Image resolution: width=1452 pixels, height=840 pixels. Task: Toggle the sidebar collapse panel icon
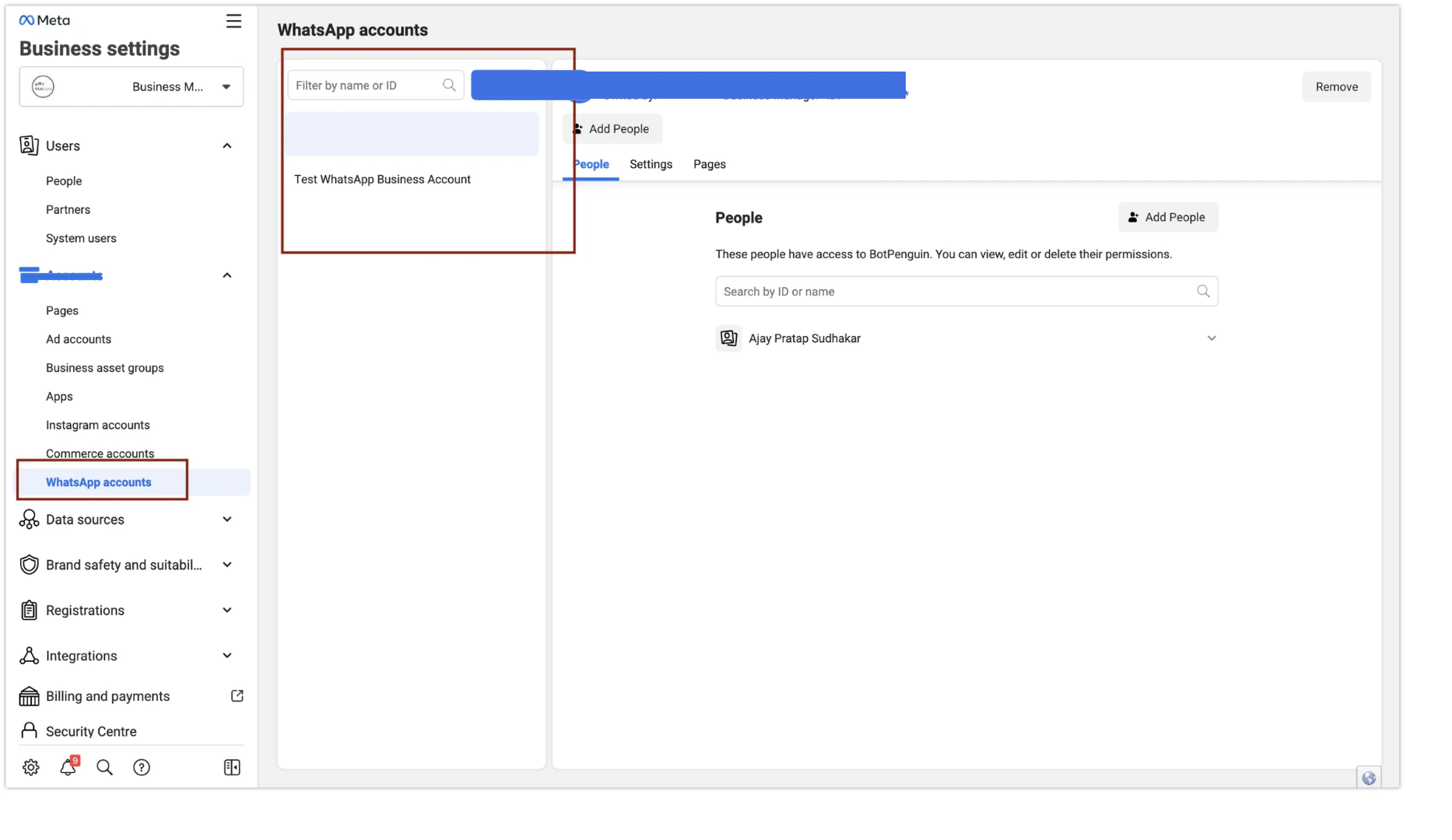click(232, 768)
